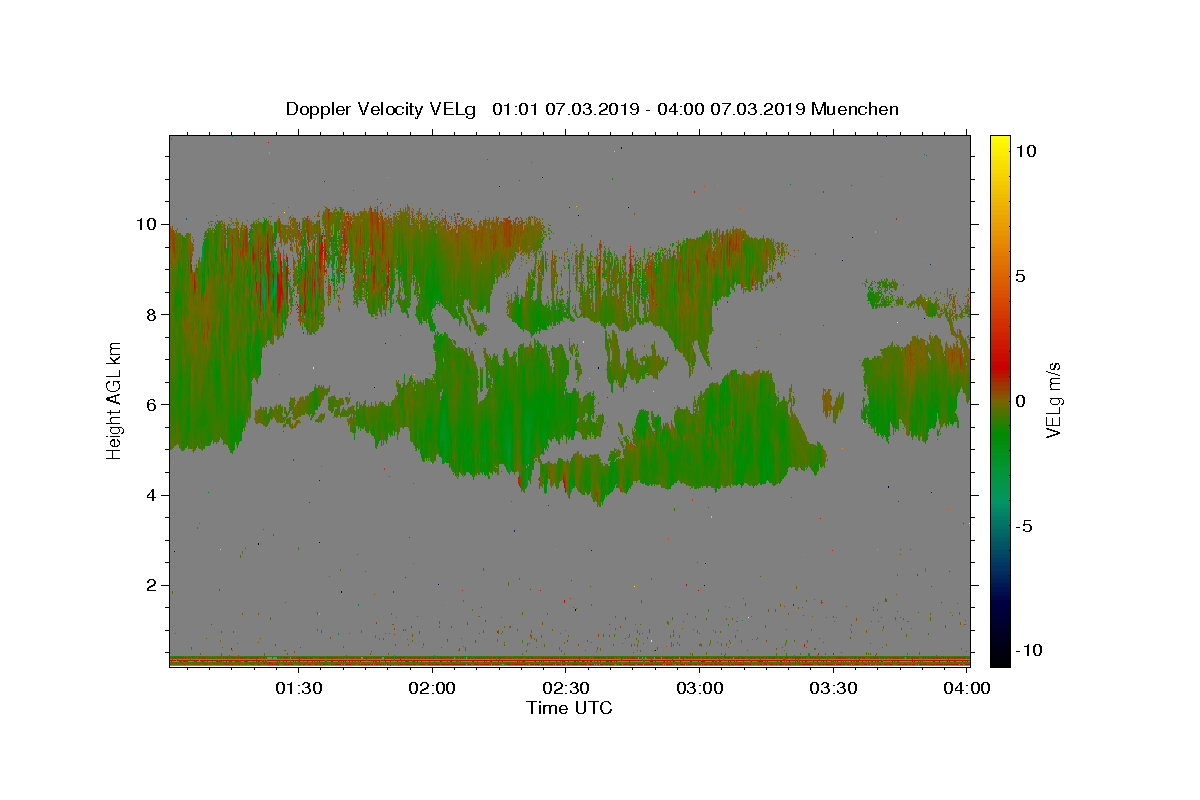Click the 03:00 time tick label
This screenshot has height=800, width=1200.
(700, 688)
